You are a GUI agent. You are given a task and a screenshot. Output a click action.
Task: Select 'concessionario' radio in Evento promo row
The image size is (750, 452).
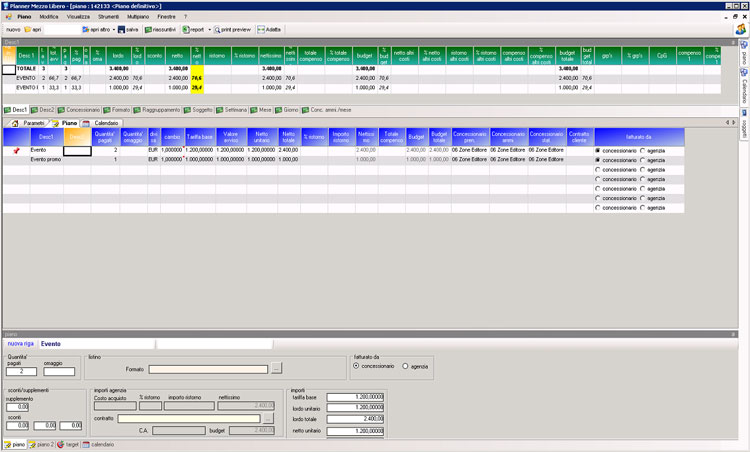click(598, 159)
